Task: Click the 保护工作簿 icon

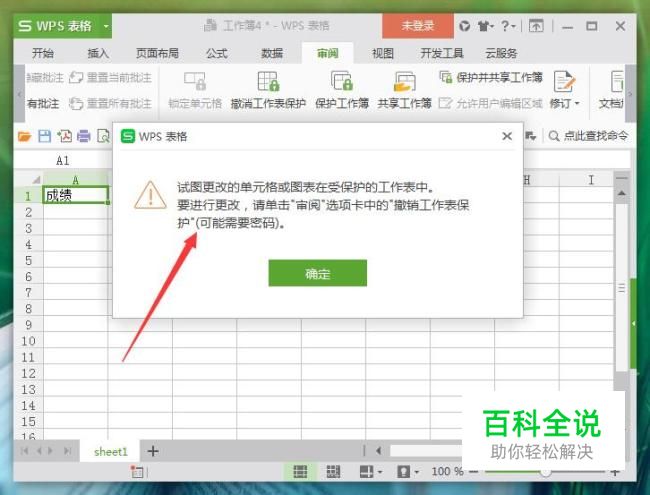Action: (x=342, y=81)
